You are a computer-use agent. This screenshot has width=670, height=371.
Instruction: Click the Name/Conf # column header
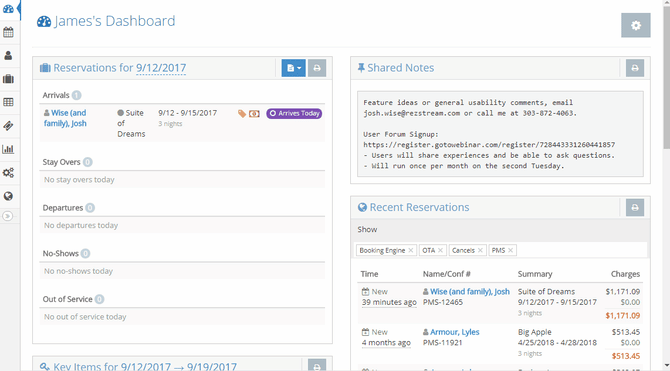447,274
